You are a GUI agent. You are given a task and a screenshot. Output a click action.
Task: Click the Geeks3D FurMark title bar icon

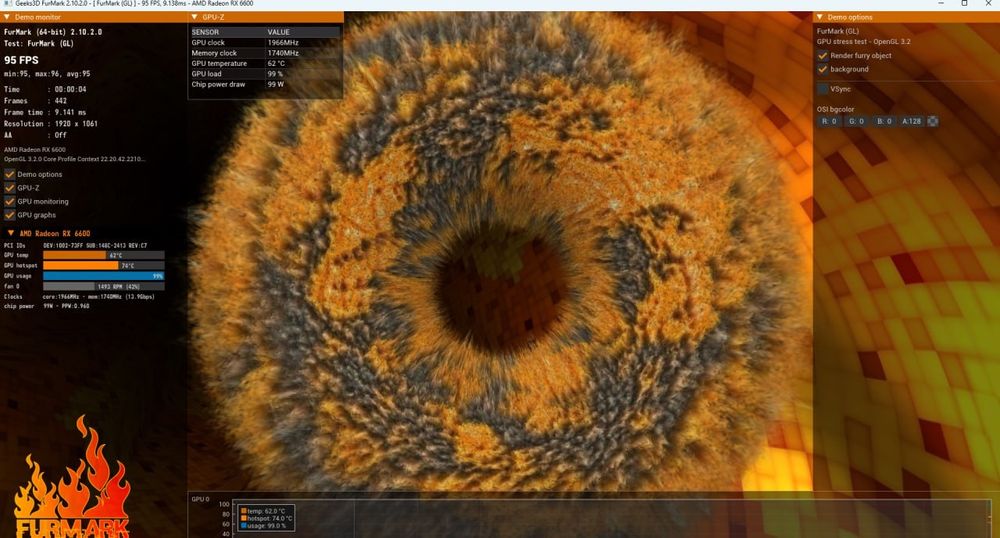pos(8,4)
